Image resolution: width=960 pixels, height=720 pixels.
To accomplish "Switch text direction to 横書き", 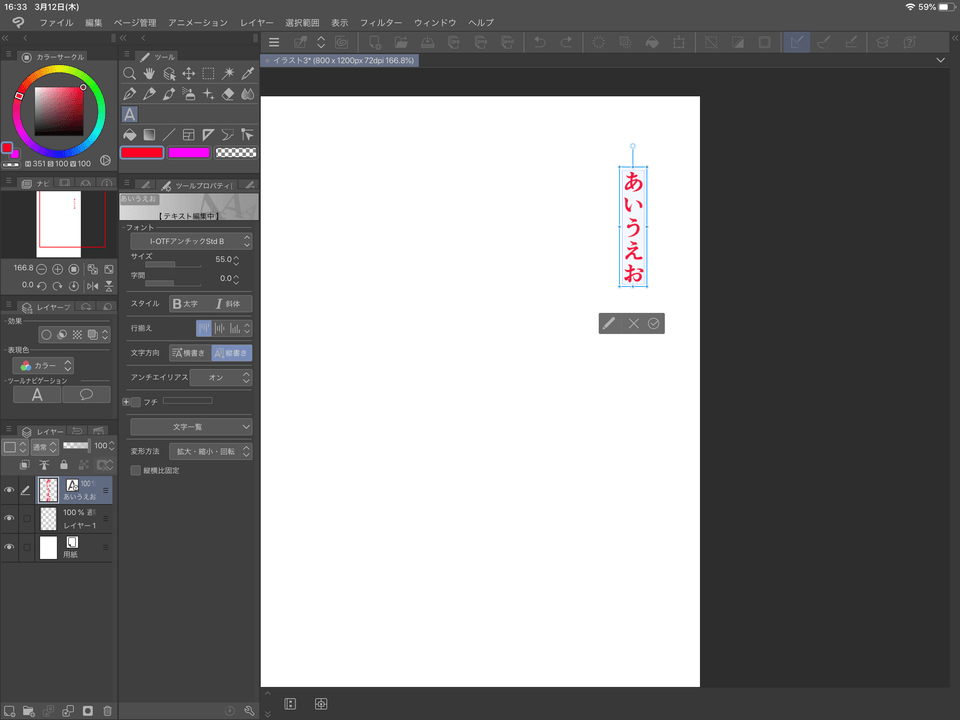I will coord(189,353).
